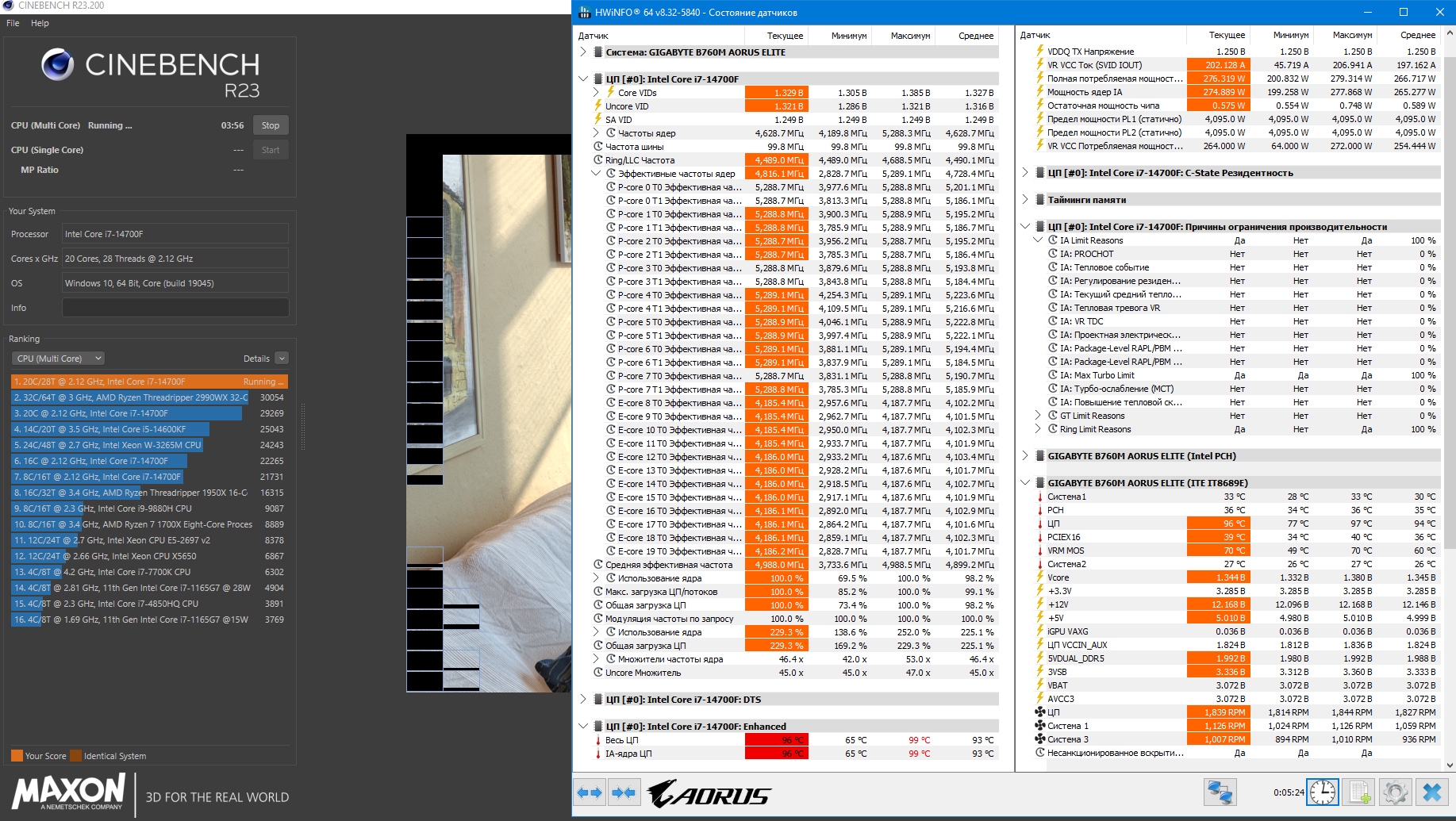Select ranking entry Intel Xeon W-3265M CPU
The width and height of the screenshot is (1456, 821).
click(148, 445)
